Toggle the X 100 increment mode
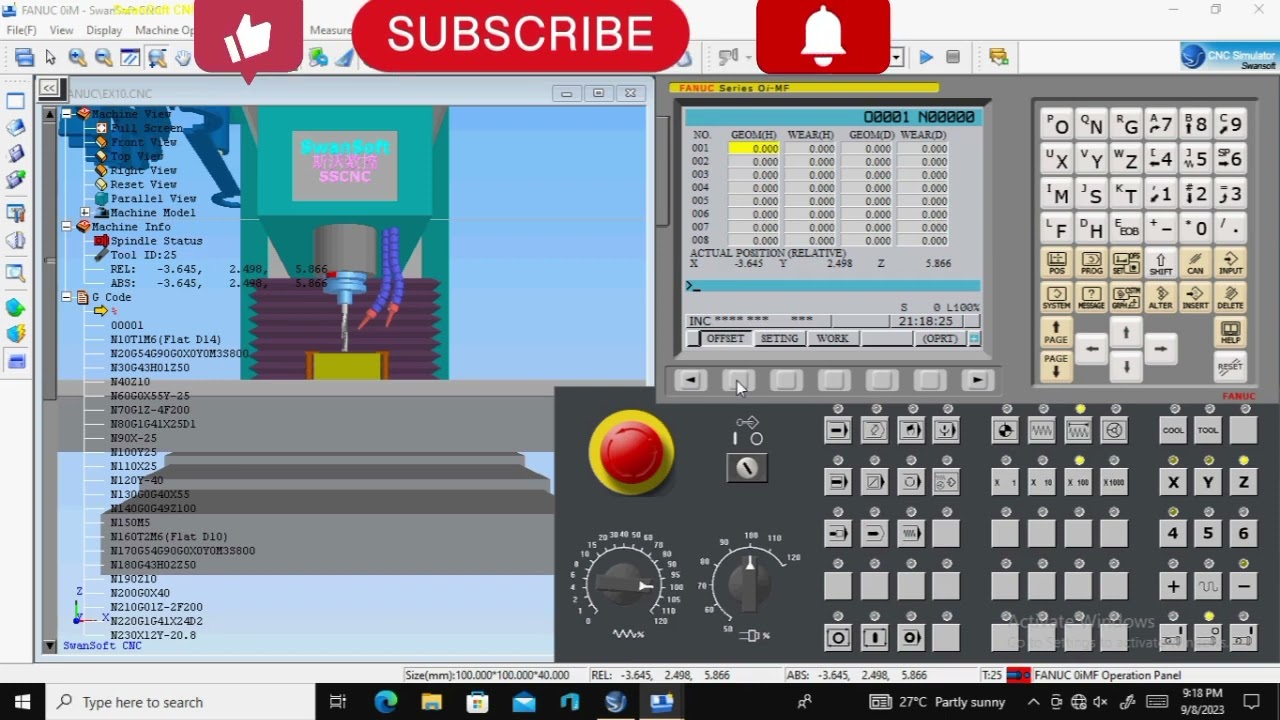Viewport: 1280px width, 720px height. [x=1078, y=482]
